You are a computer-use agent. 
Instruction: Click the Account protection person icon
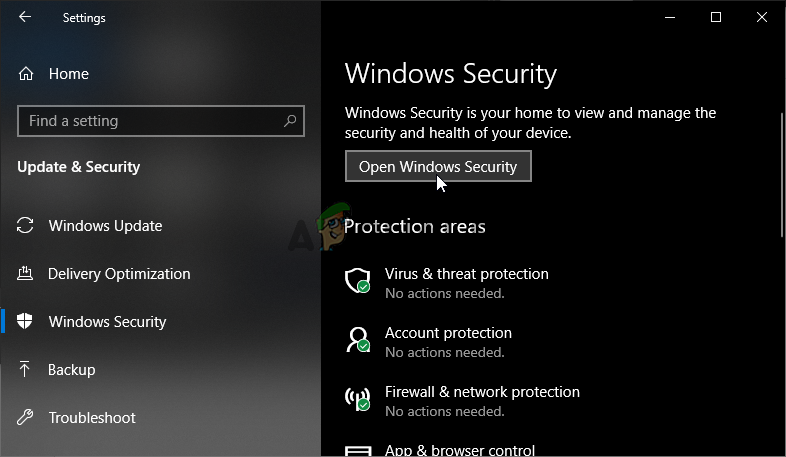click(357, 340)
